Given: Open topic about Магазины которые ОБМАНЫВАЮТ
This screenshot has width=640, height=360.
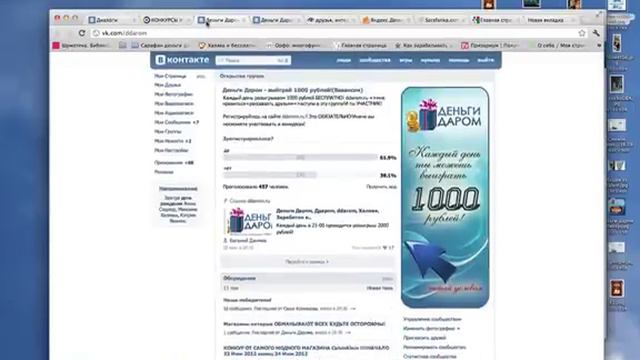Looking at the screenshot, I should click(x=304, y=324).
